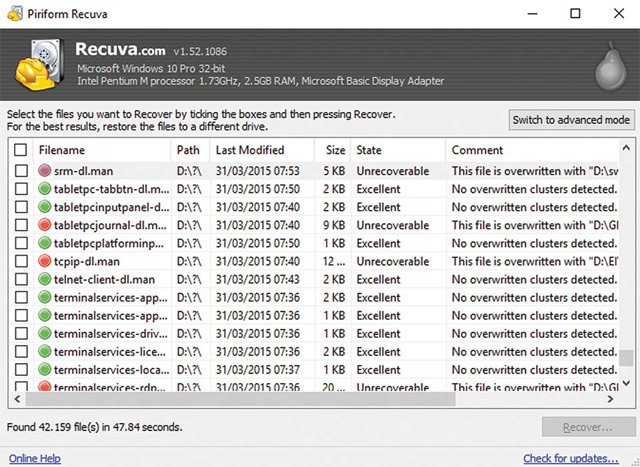Tick the checkbox for srm-dl.man
The image size is (640, 467).
pos(21,171)
